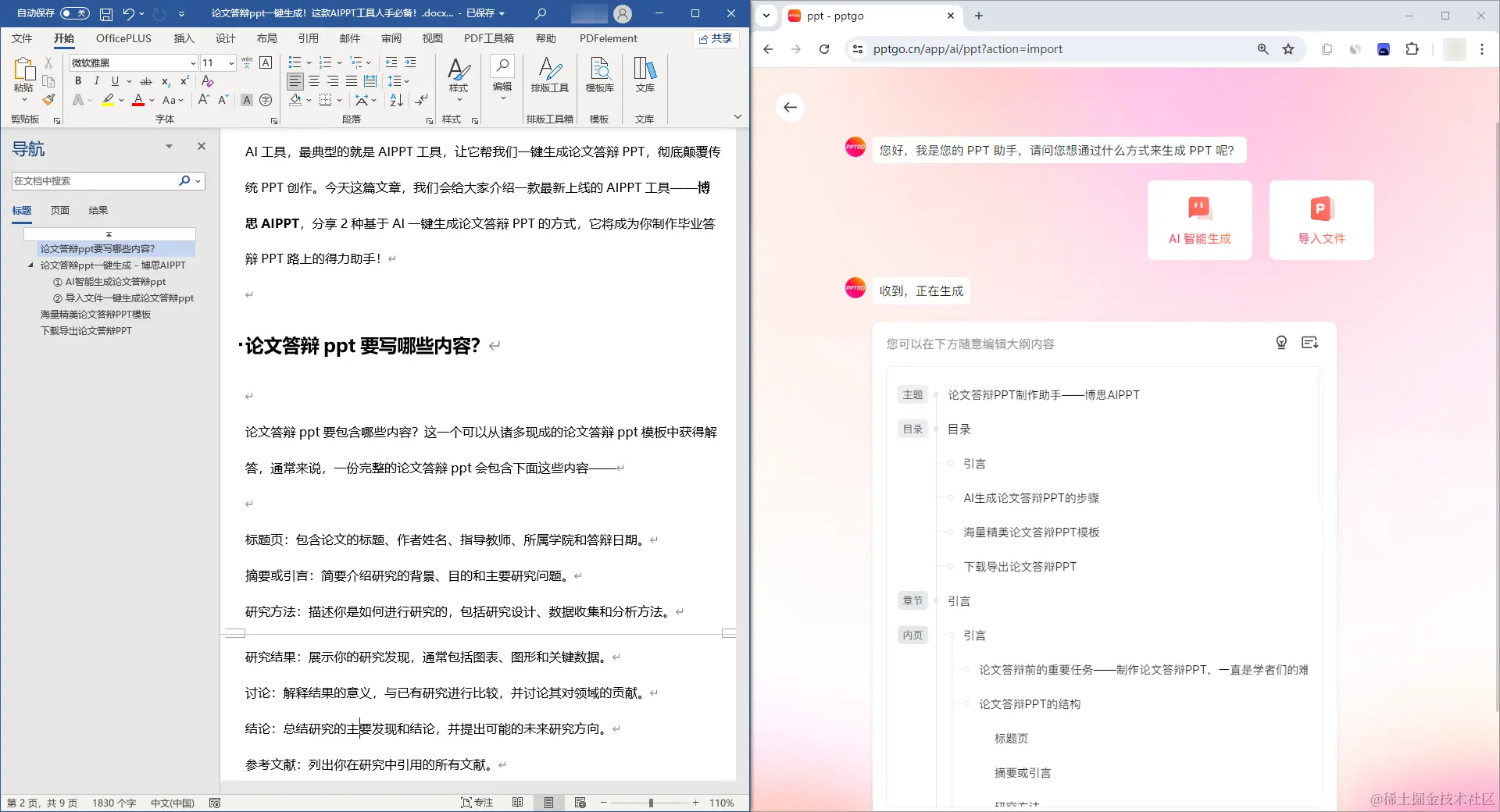The height and width of the screenshot is (812, 1500).
Task: Reload the pptgo page in Chrome
Action: 824,49
